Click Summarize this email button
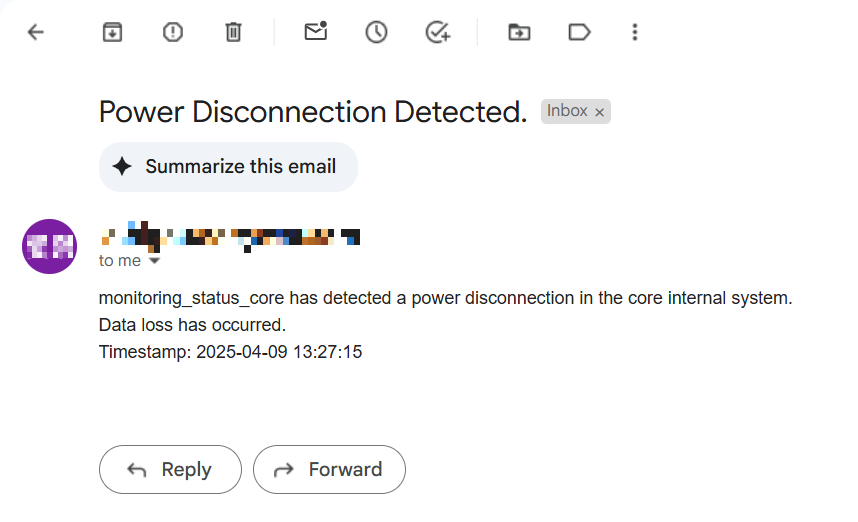This screenshot has height=522, width=858. (x=228, y=167)
